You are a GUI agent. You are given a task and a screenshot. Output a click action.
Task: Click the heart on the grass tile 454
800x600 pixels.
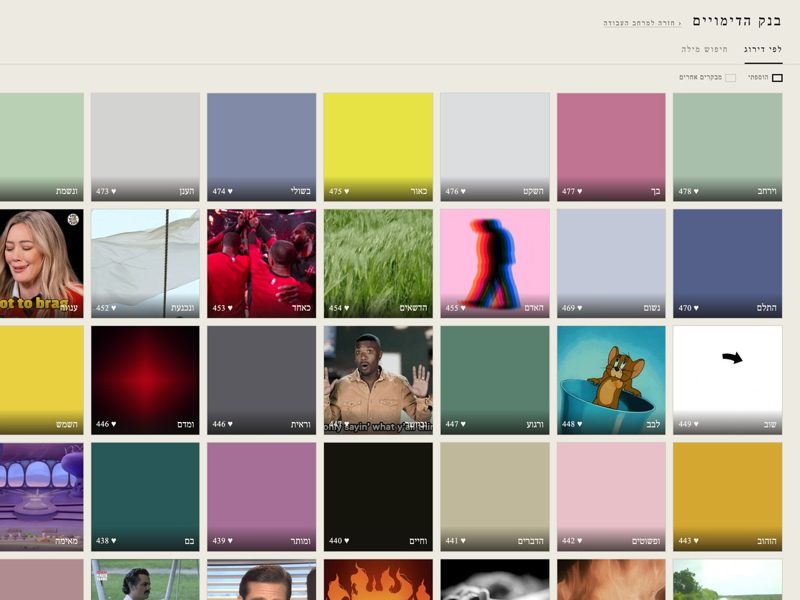tap(346, 308)
